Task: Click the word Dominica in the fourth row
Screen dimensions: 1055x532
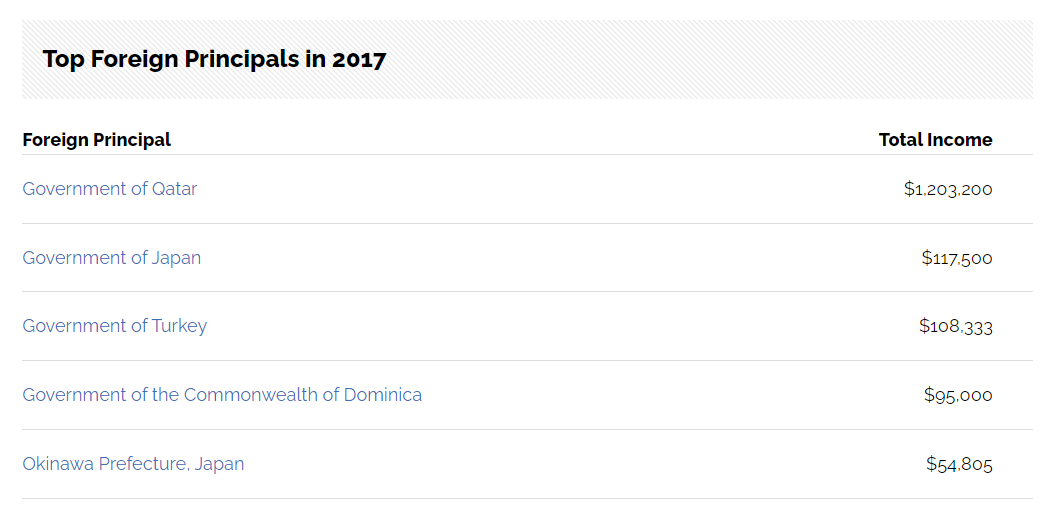Action: click(x=383, y=395)
